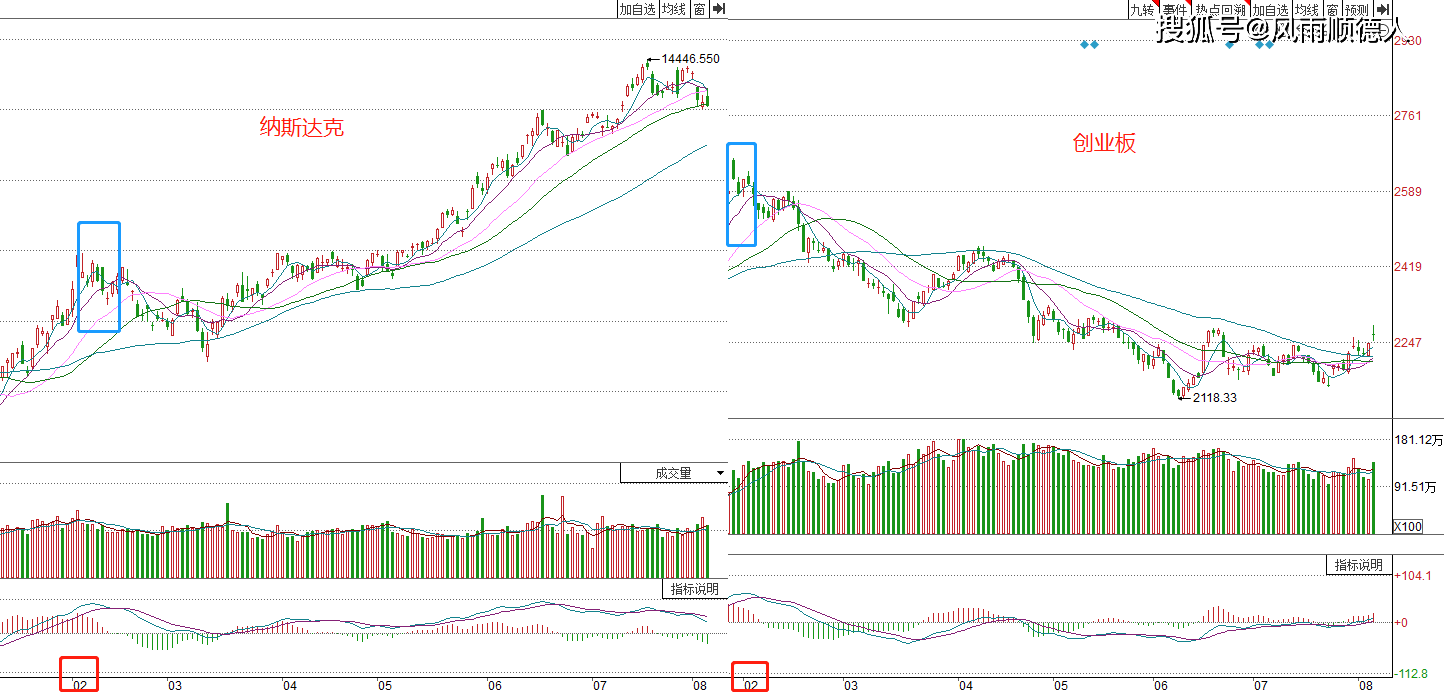Image resolution: width=1444 pixels, height=693 pixels.
Task: Click 加自选 on the 纳斯达克 chart
Action: tap(637, 9)
